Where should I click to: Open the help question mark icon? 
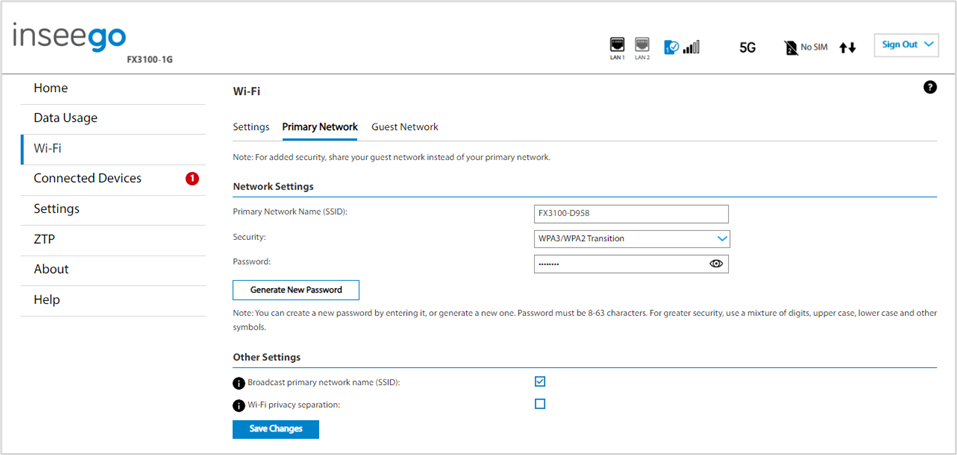930,88
